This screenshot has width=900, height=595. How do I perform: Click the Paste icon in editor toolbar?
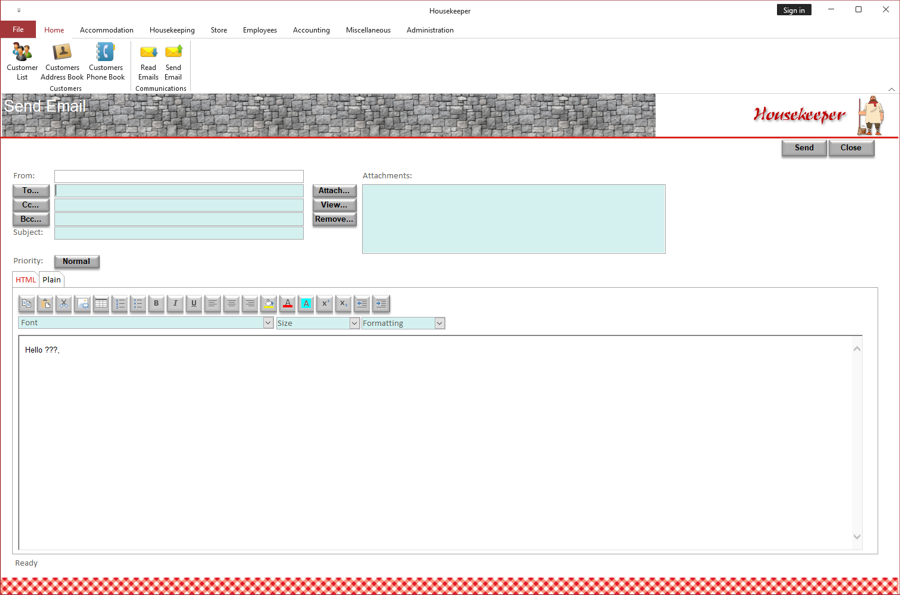(x=45, y=304)
